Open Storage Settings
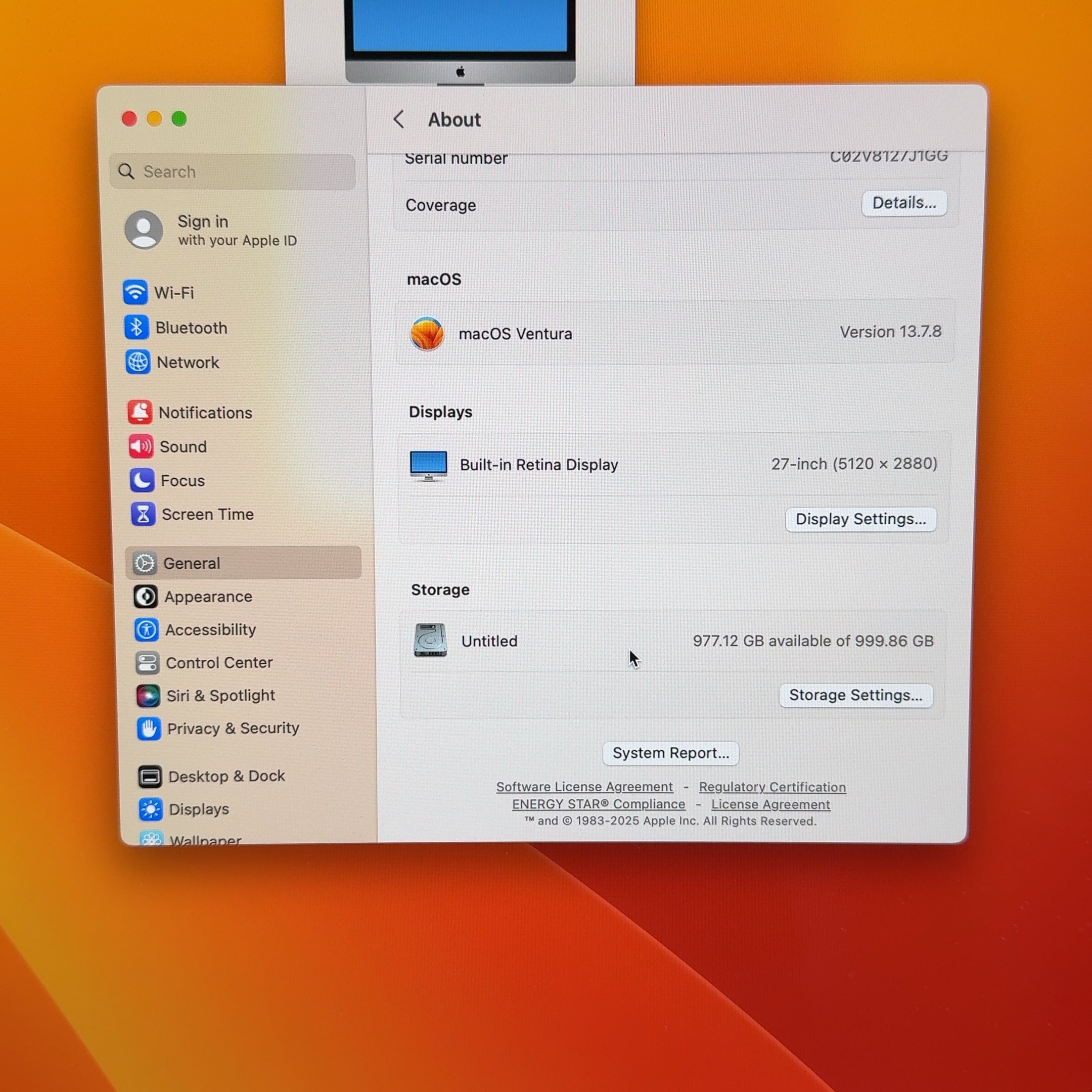This screenshot has width=1092, height=1092. pyautogui.click(x=856, y=695)
